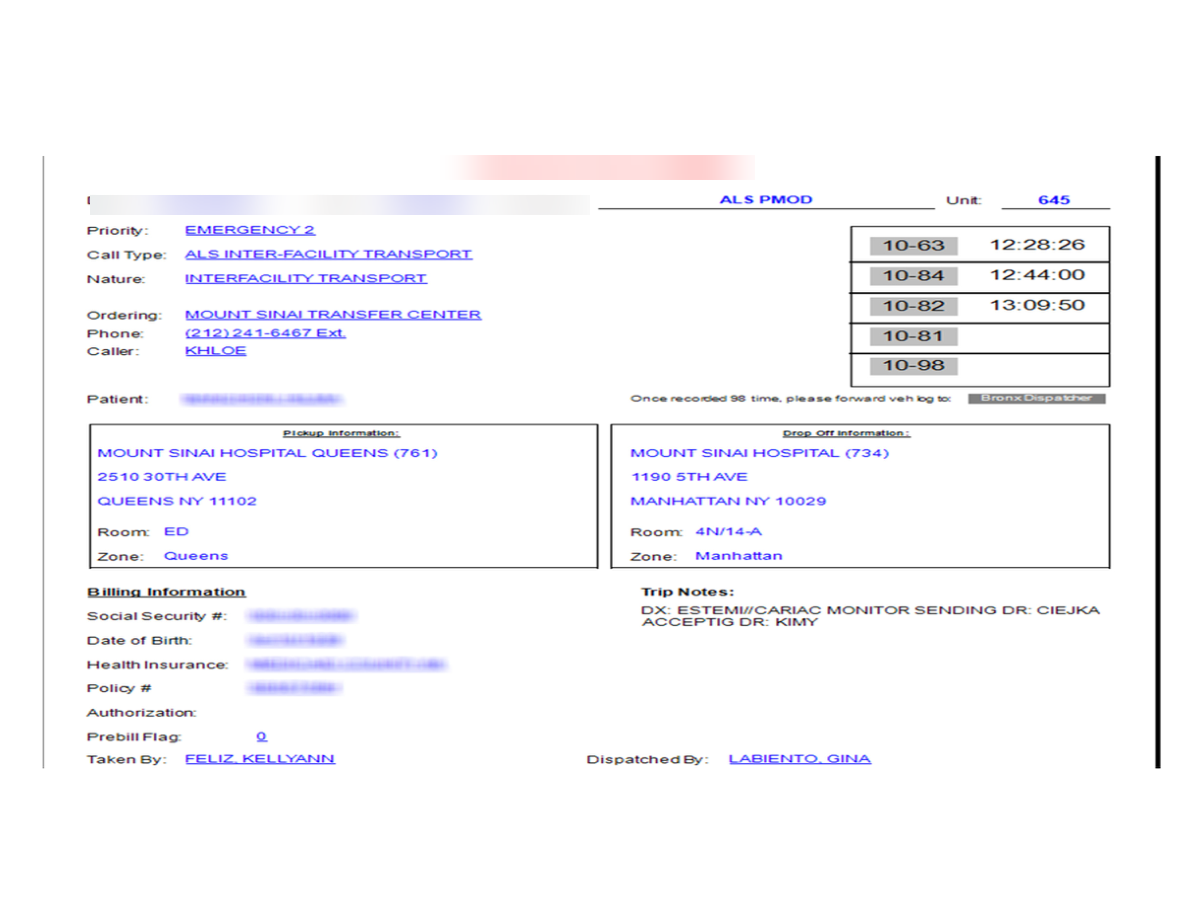This screenshot has height=918, width=1188.
Task: Select drop off address 1190 5TH AVE
Action: click(x=689, y=477)
